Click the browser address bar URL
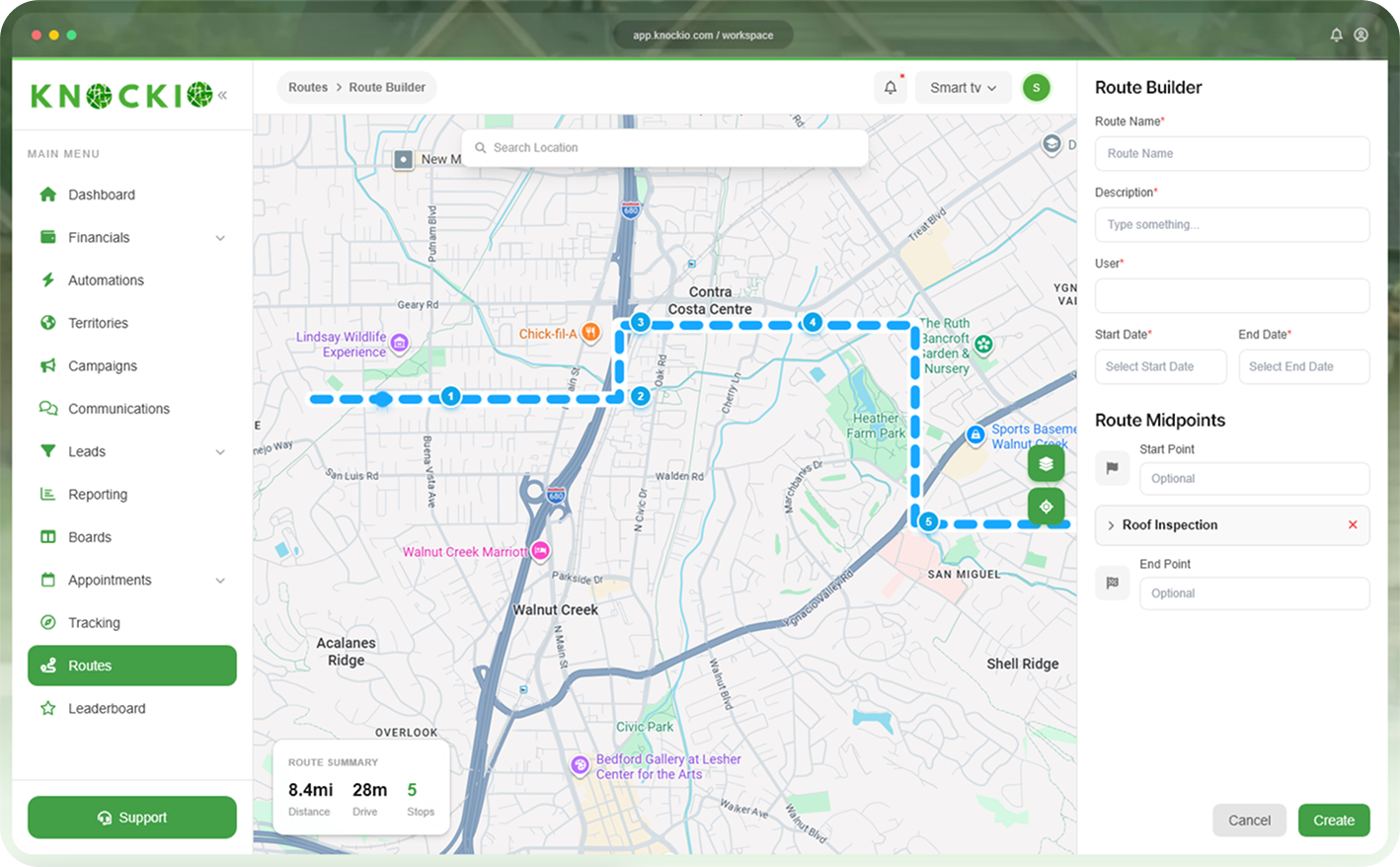Image resolution: width=1400 pixels, height=867 pixels. (x=703, y=35)
